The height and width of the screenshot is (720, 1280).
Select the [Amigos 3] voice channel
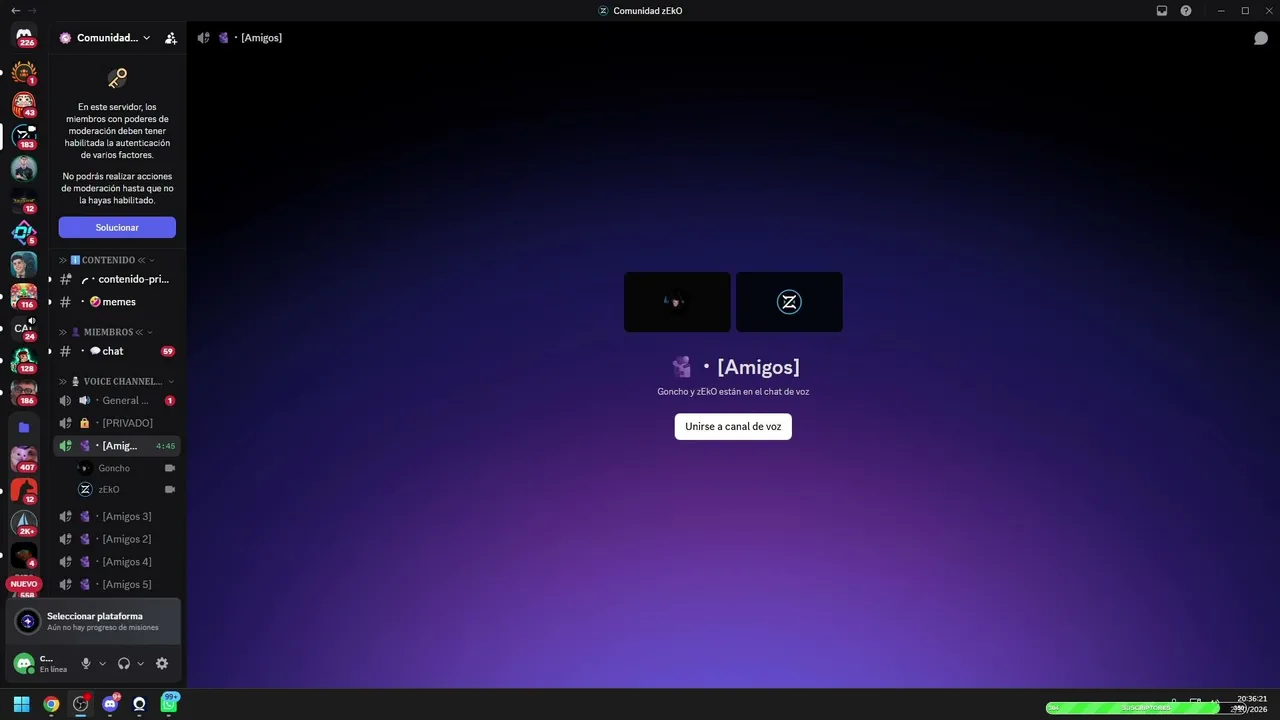pyautogui.click(x=117, y=516)
